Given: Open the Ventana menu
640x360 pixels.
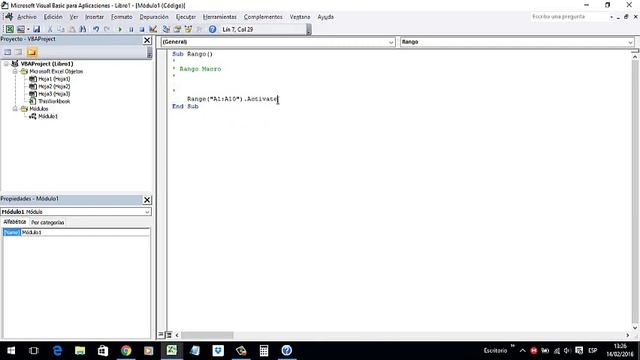Looking at the screenshot, I should point(300,17).
